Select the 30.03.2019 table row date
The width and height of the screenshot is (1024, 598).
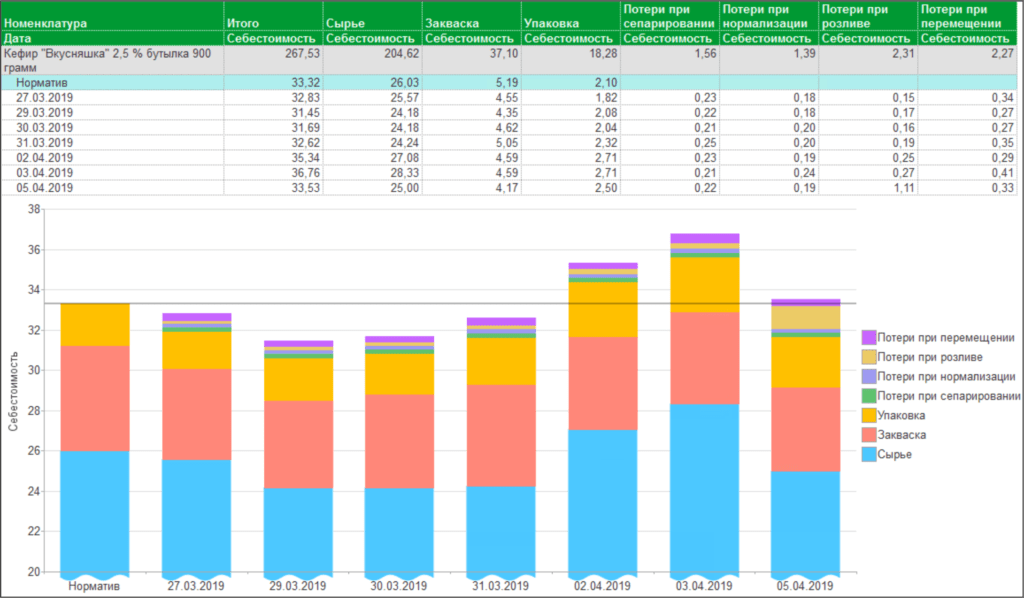point(44,128)
